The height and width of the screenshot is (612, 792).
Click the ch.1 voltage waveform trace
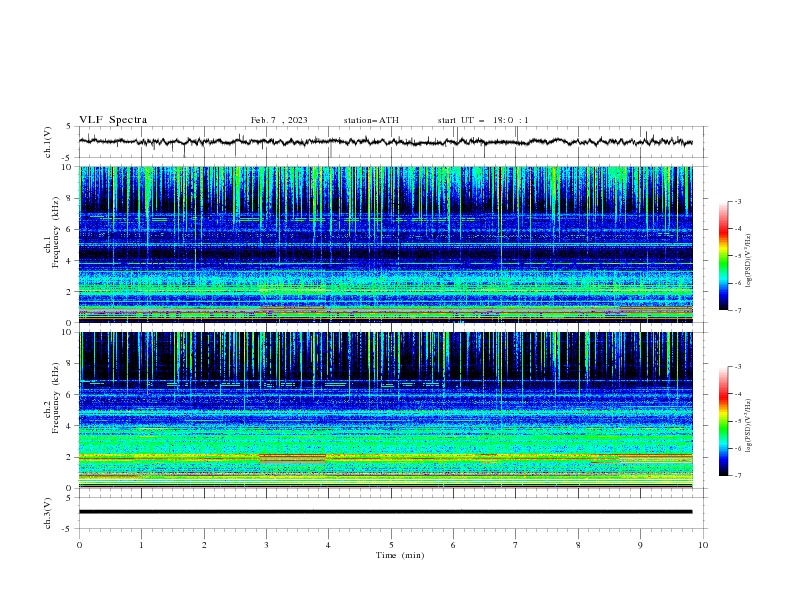click(x=385, y=142)
